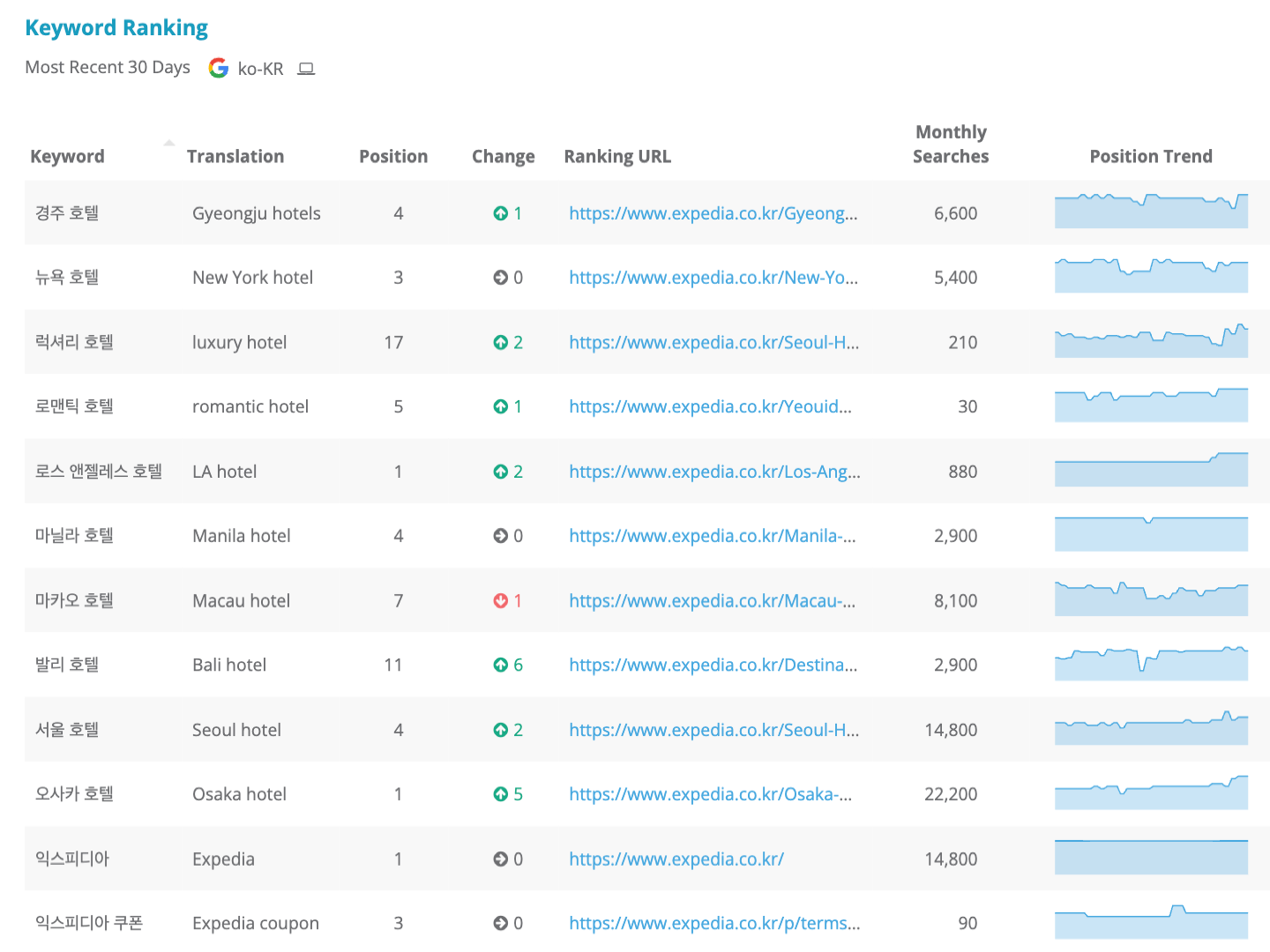Open the Seoul-H URL in luxury hotel row
Screen dimensions: 1270x952
click(714, 342)
